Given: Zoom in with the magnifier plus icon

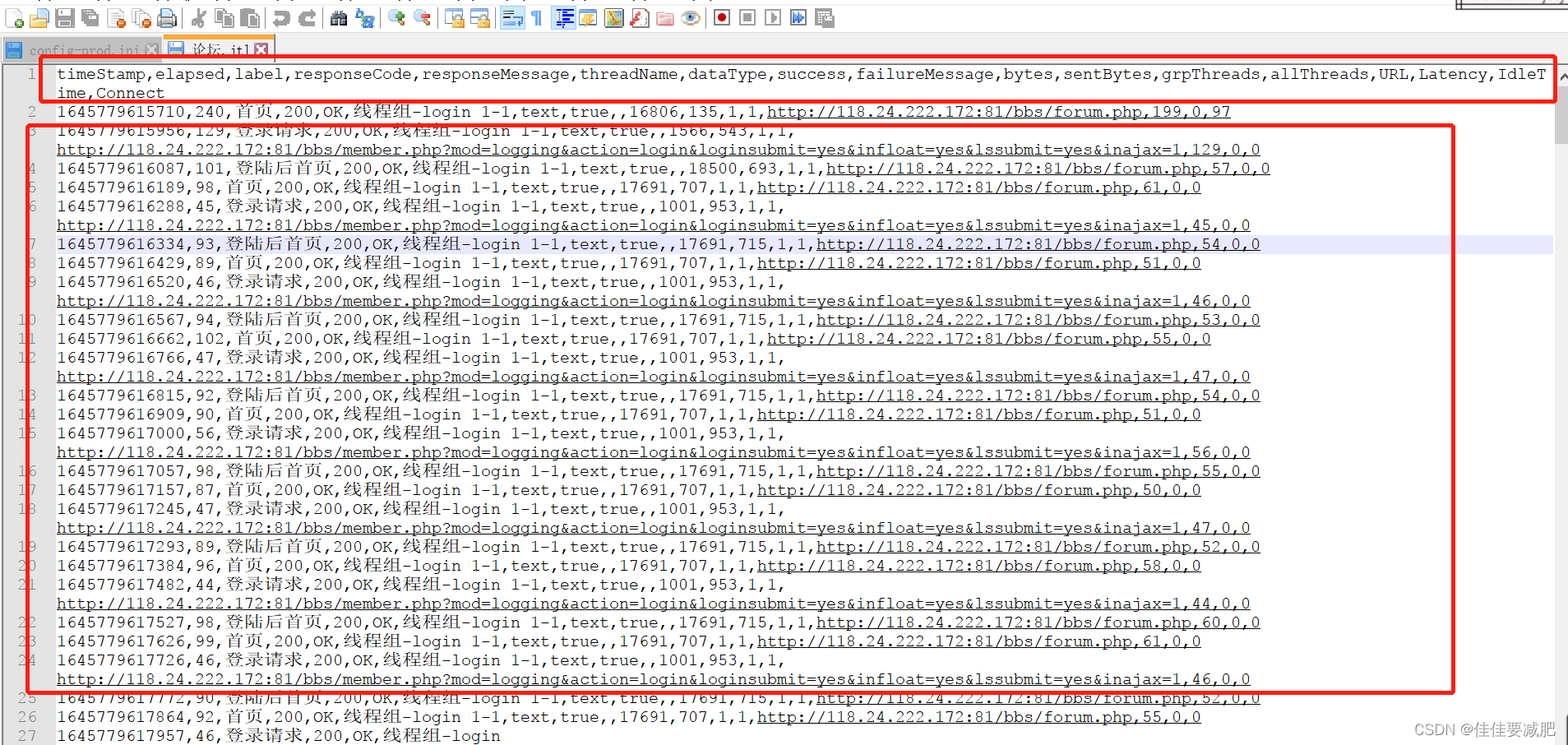Looking at the screenshot, I should click(396, 18).
